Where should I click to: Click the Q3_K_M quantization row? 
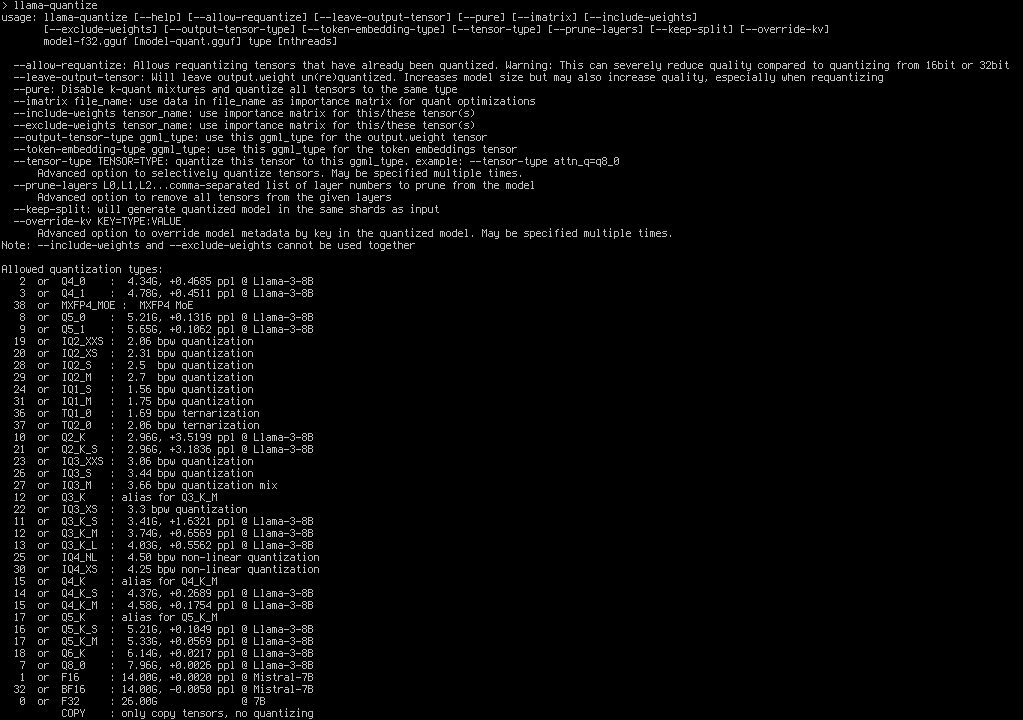click(x=163, y=533)
